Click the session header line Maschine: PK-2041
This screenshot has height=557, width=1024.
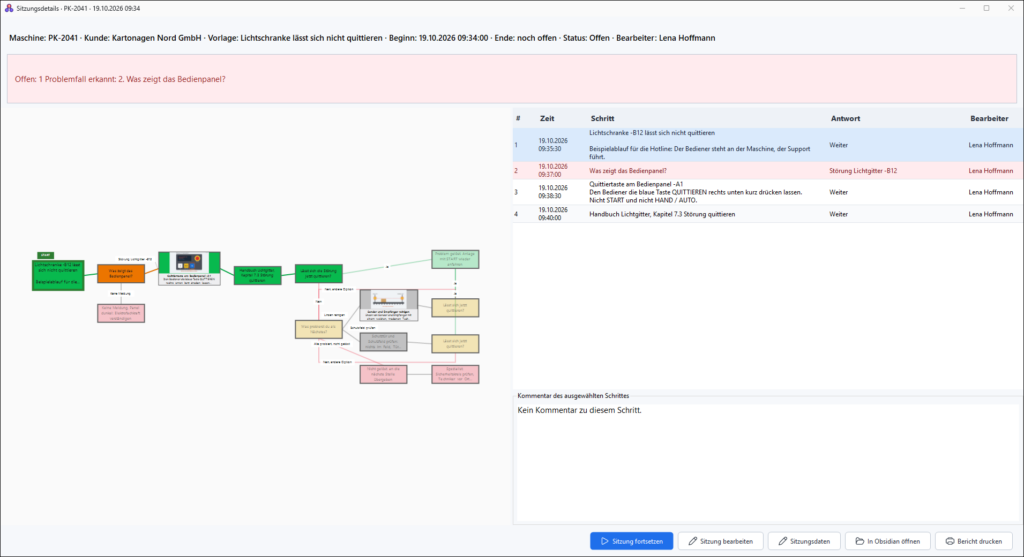coord(362,38)
